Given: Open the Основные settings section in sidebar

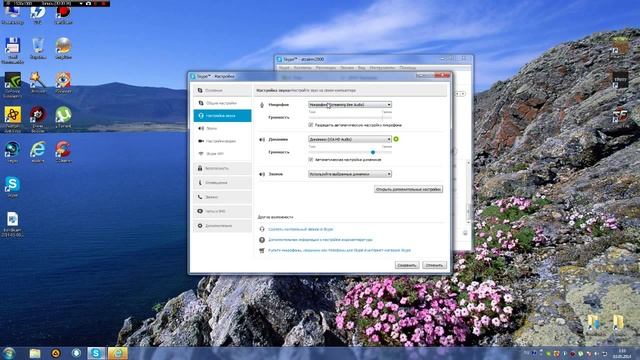Looking at the screenshot, I should tap(222, 90).
